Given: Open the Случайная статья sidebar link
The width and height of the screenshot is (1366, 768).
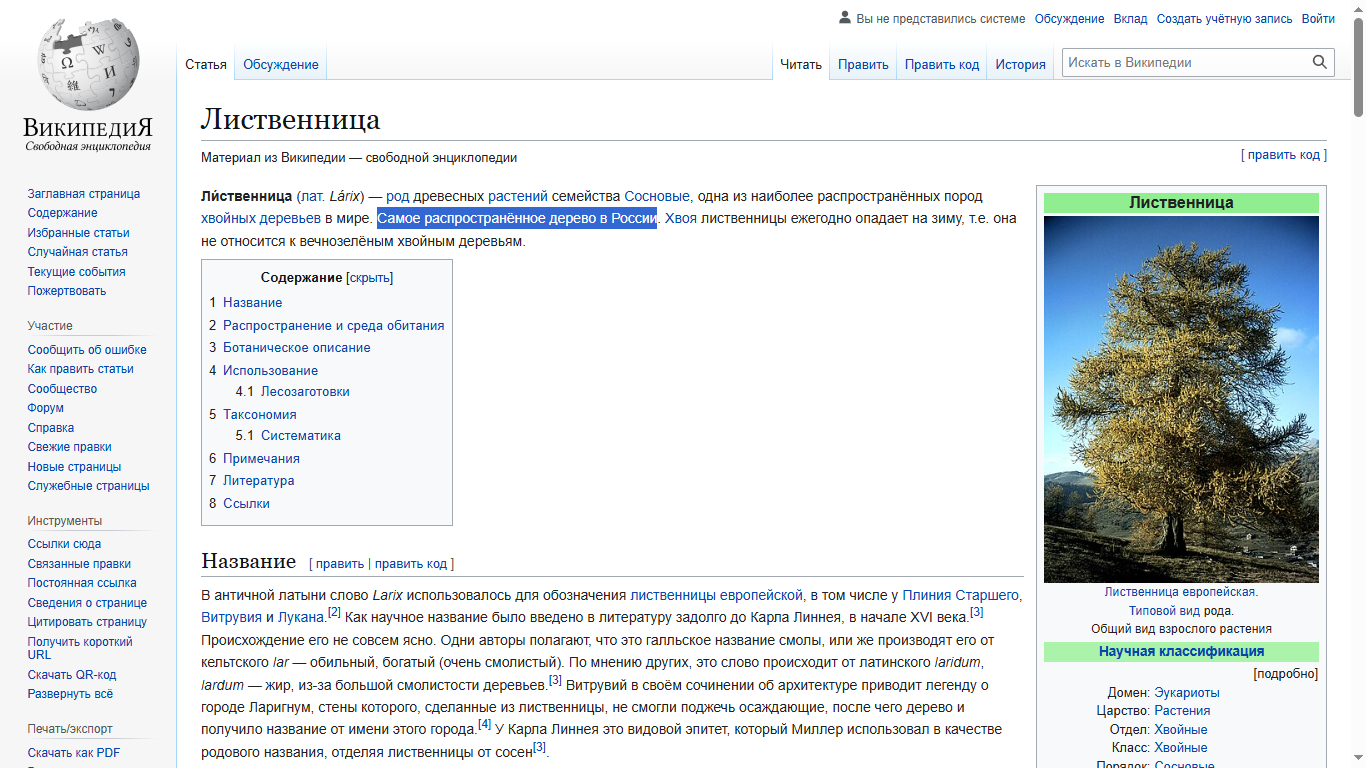Looking at the screenshot, I should click(77, 252).
